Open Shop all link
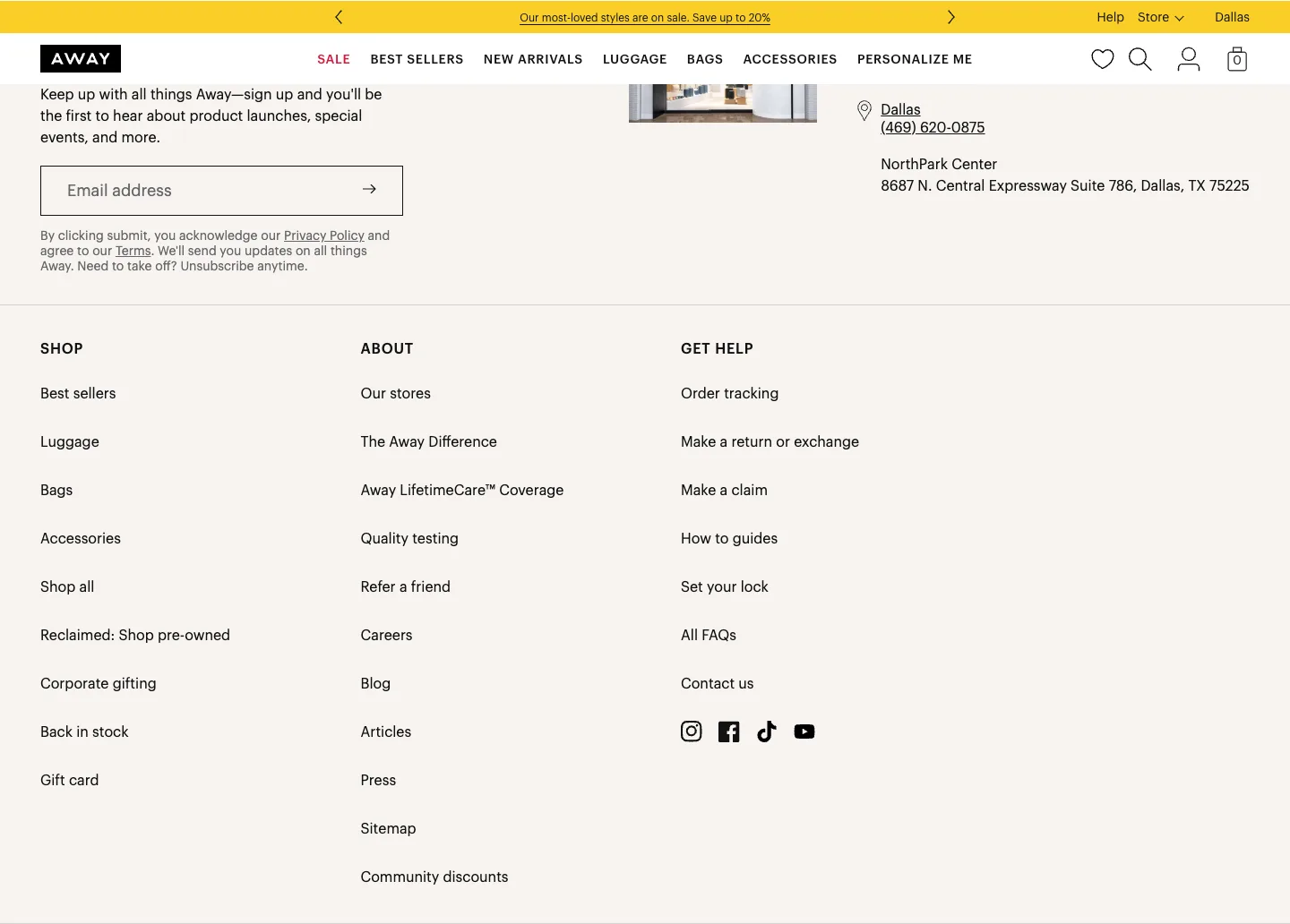The height and width of the screenshot is (924, 1290). [67, 586]
